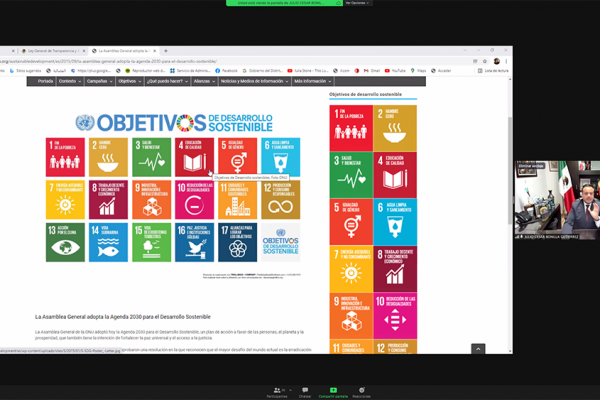Click the headline La Asamblea General adopta la Agenda 2030
The height and width of the screenshot is (400, 600).
click(x=123, y=317)
